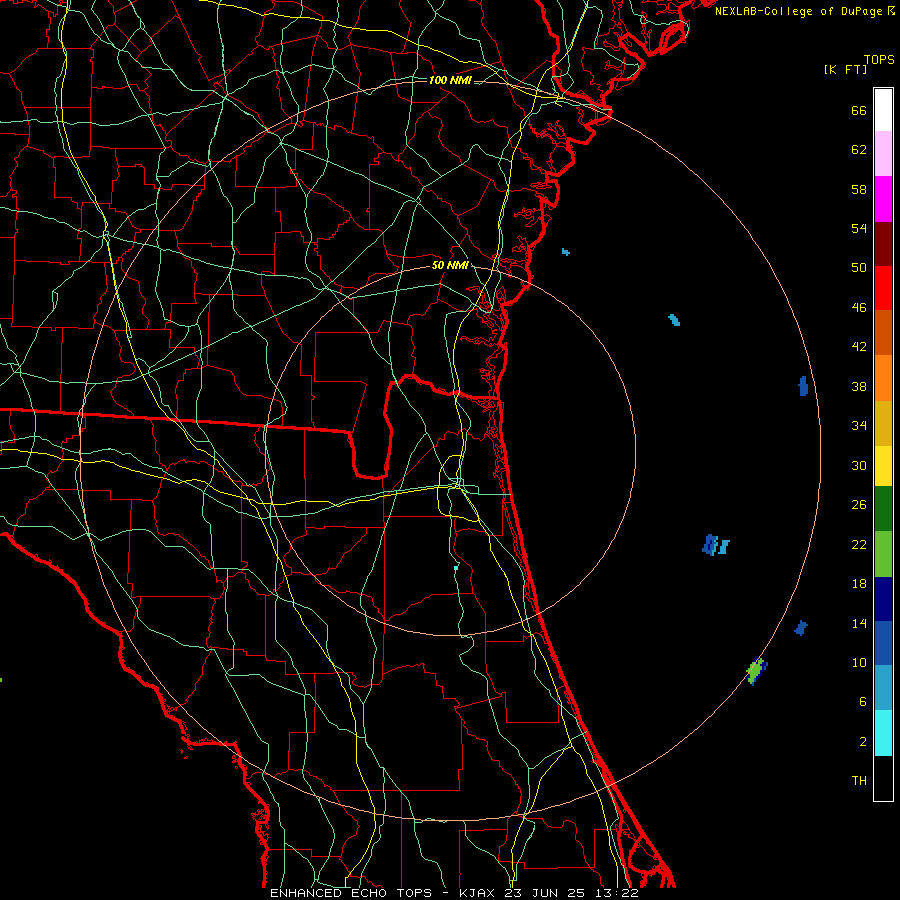Click the '2' legend value

tap(863, 742)
